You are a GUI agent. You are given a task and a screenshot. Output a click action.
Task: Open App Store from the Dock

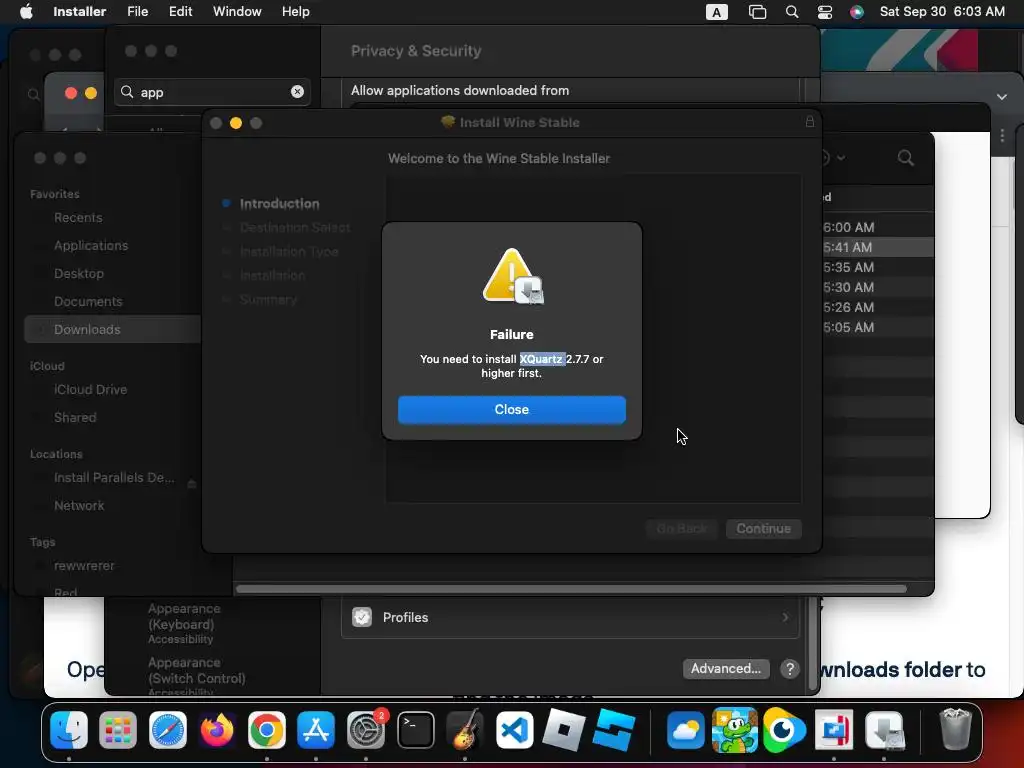[316, 729]
